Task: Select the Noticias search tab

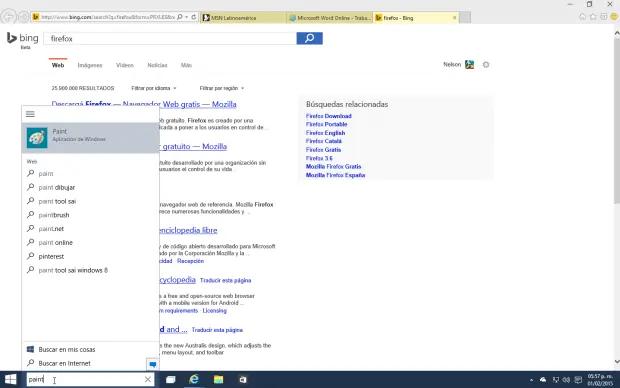Action: tap(157, 65)
